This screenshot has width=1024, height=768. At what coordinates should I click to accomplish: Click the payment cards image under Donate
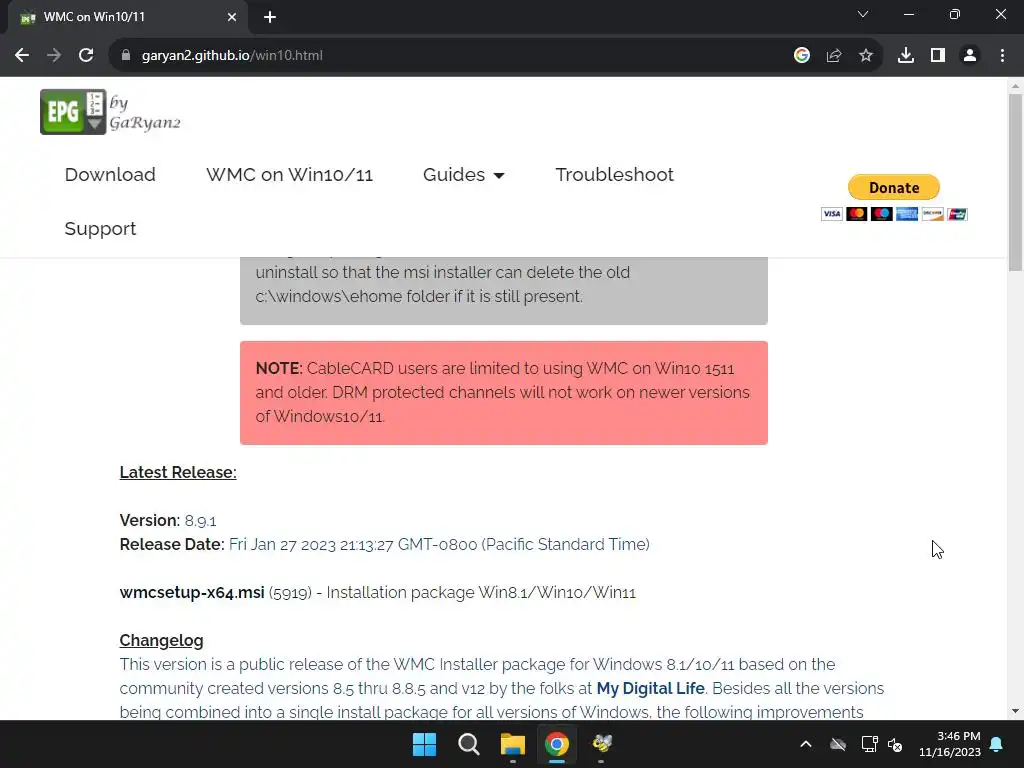(894, 214)
